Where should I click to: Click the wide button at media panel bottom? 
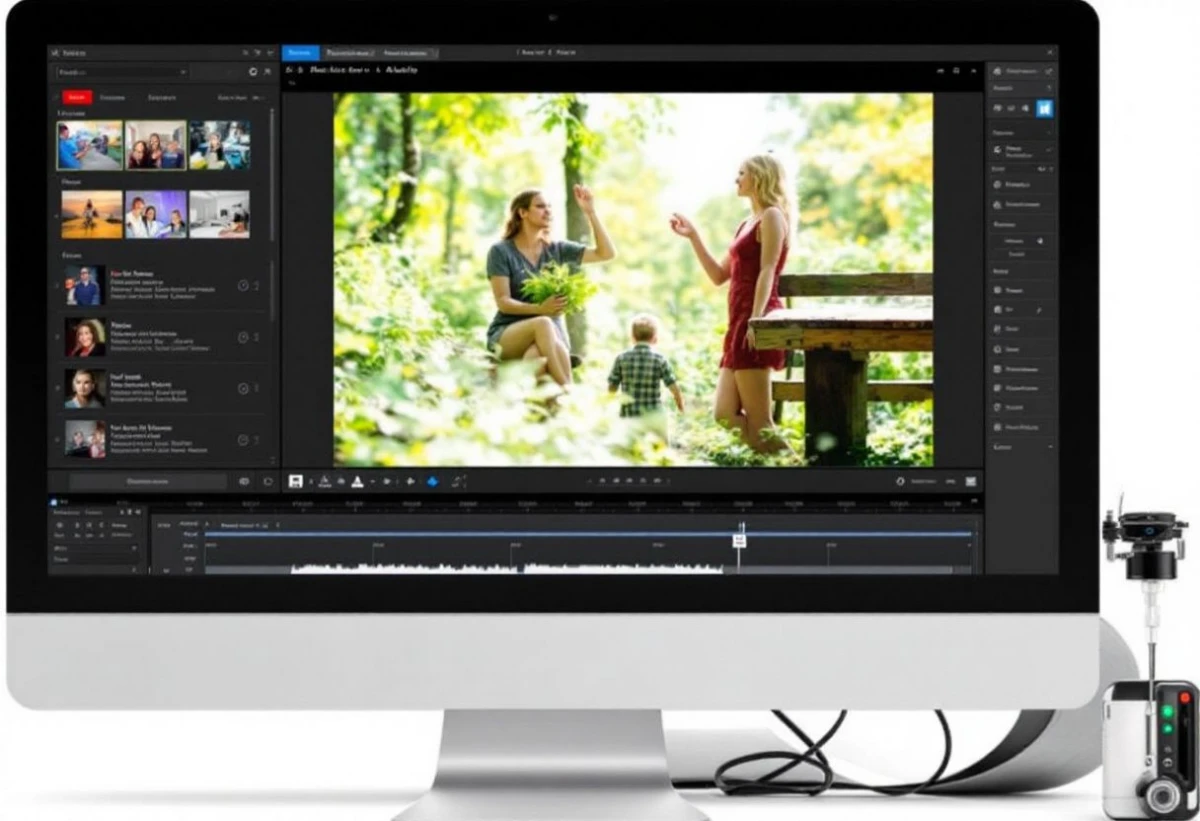[x=148, y=481]
